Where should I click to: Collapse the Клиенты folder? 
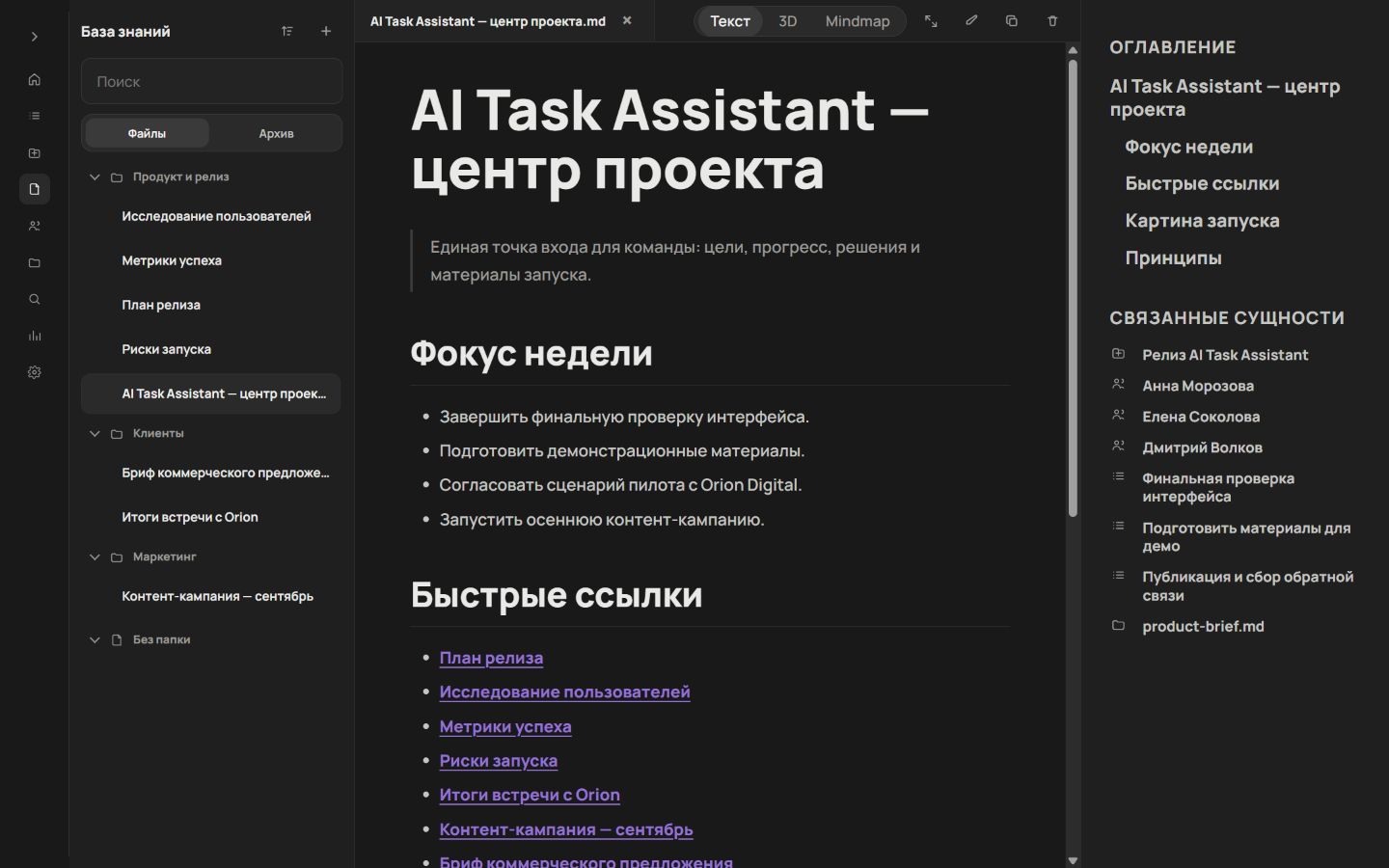(95, 434)
